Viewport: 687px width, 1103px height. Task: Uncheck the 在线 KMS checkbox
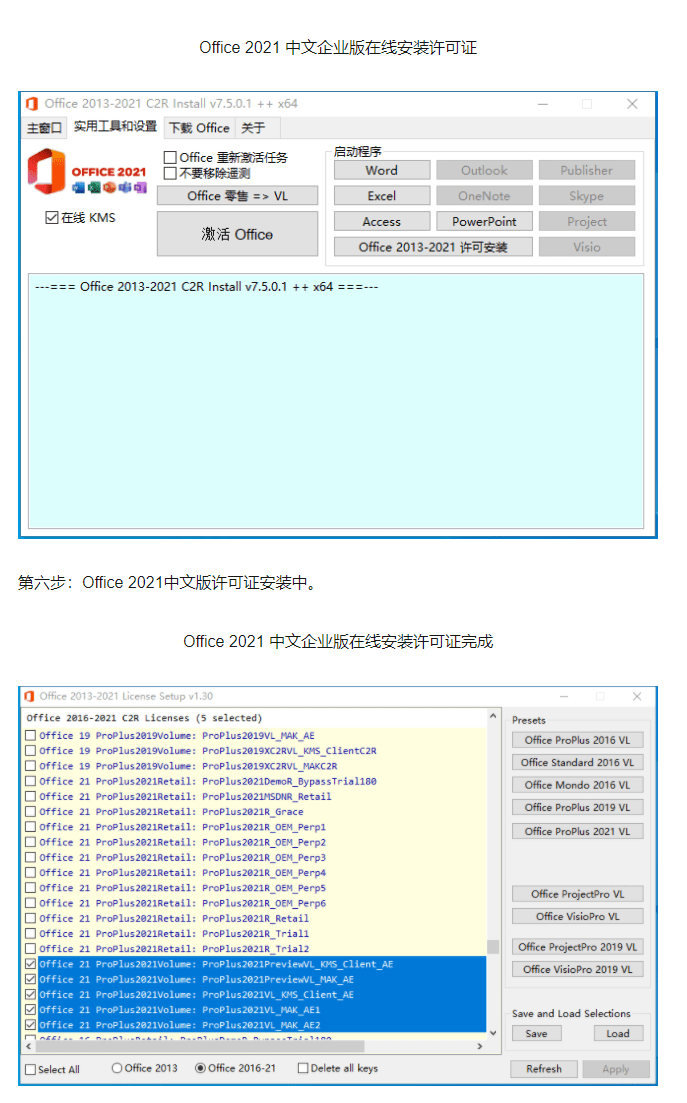click(x=51, y=217)
